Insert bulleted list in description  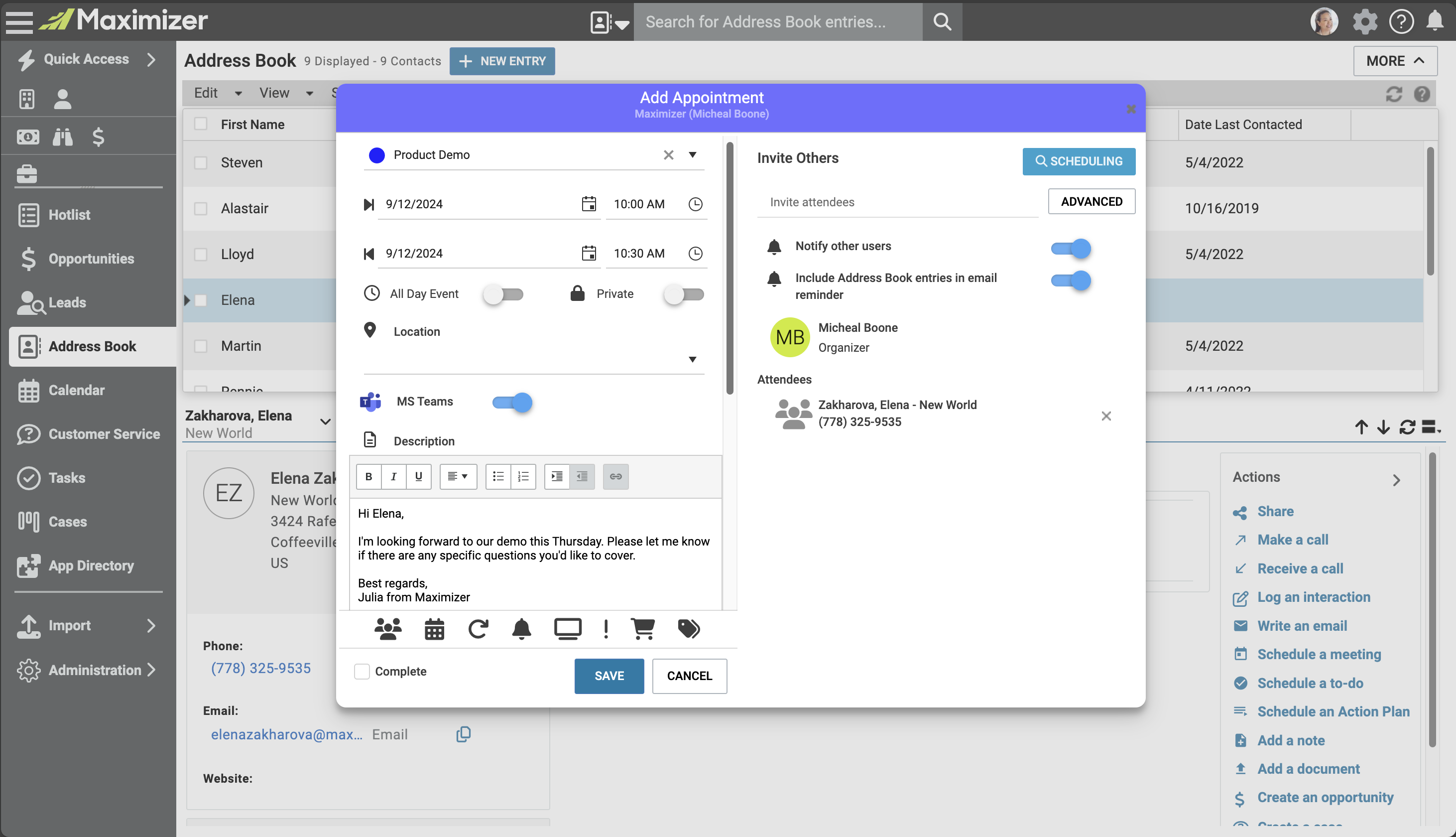tap(498, 476)
